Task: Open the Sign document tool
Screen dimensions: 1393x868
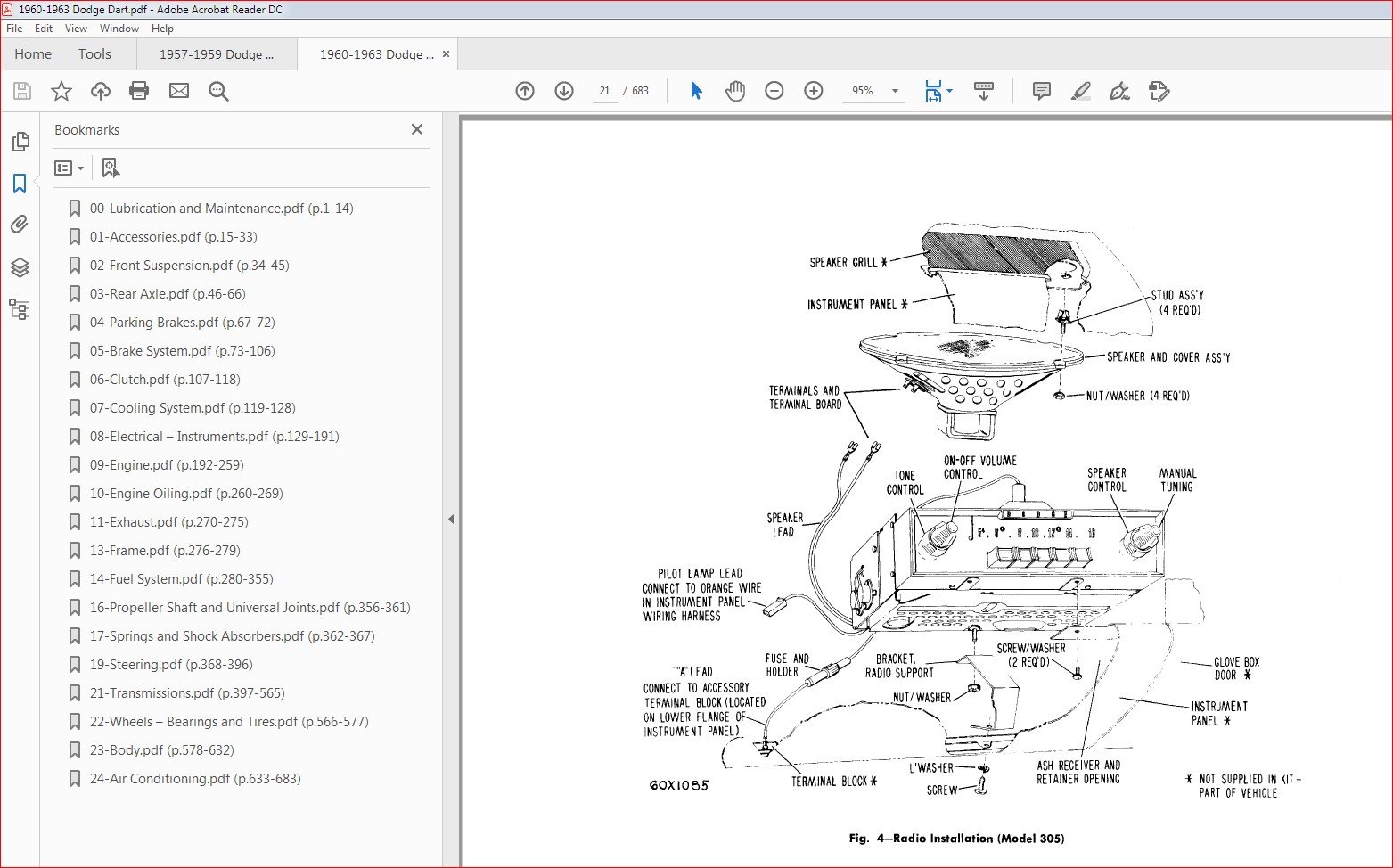Action: pos(1119,91)
